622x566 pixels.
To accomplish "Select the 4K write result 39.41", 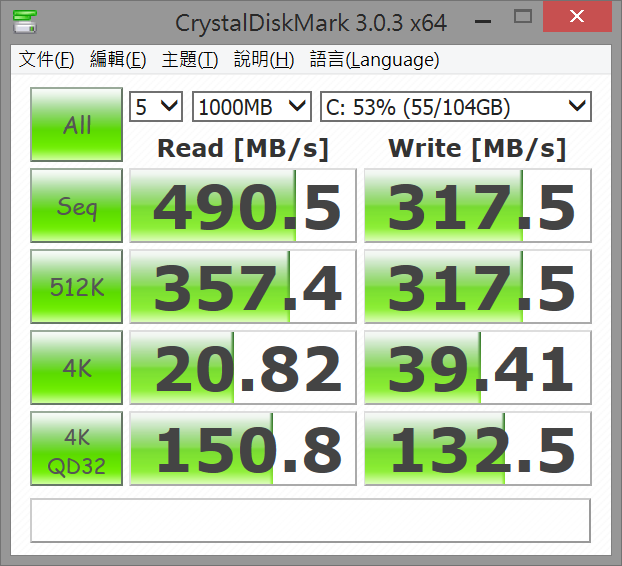I will pos(478,367).
